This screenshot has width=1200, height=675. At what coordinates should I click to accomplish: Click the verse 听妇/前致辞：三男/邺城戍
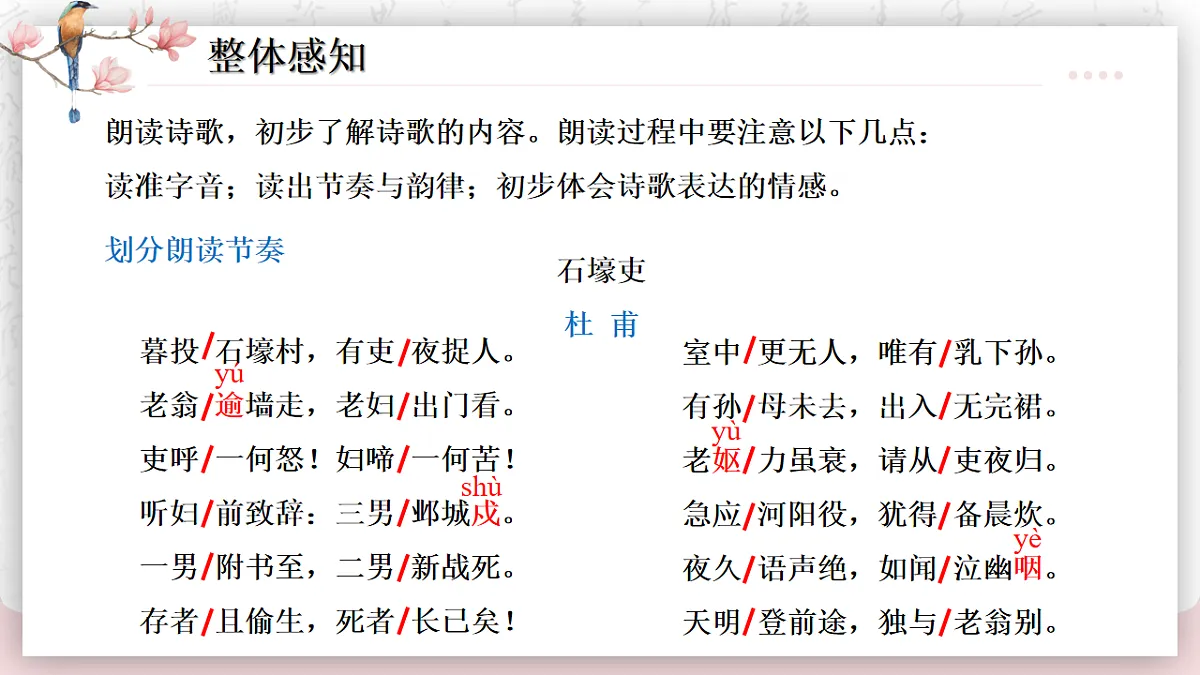(329, 514)
